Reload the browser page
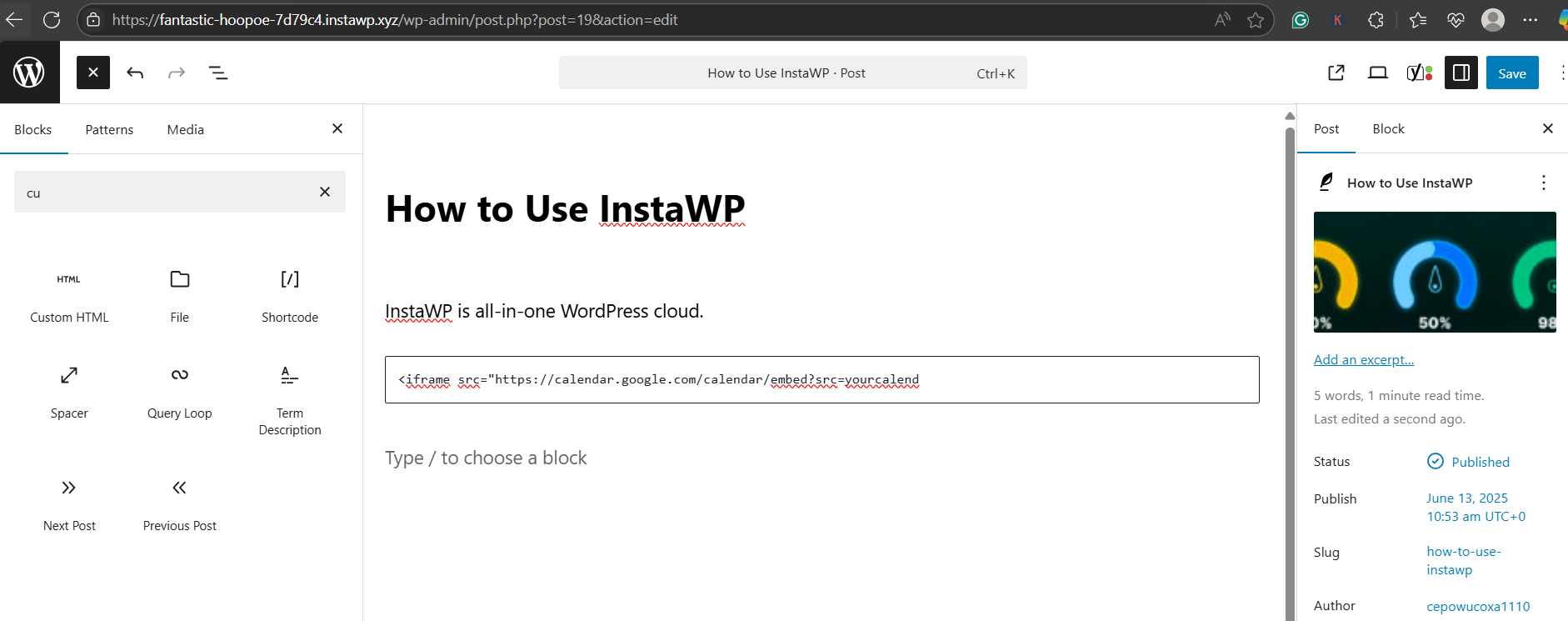Viewport: 1568px width, 621px height. pyautogui.click(x=52, y=20)
